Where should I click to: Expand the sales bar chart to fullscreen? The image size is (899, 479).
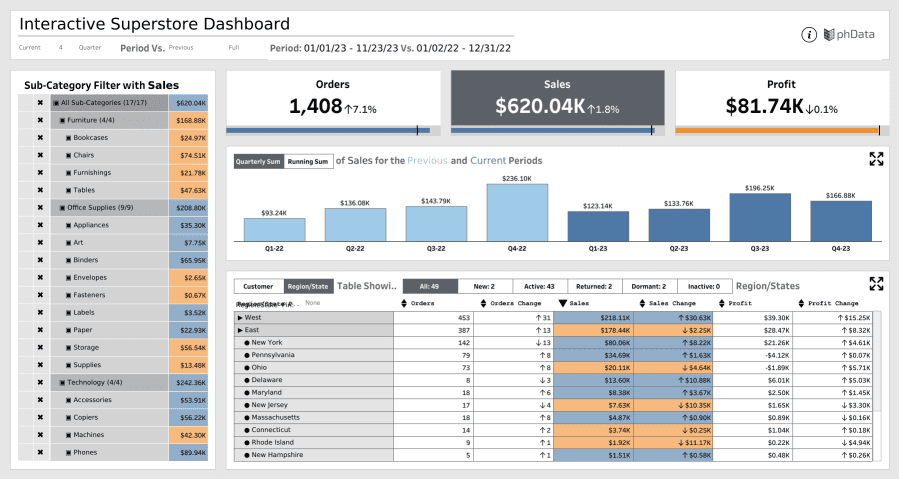pyautogui.click(x=876, y=159)
